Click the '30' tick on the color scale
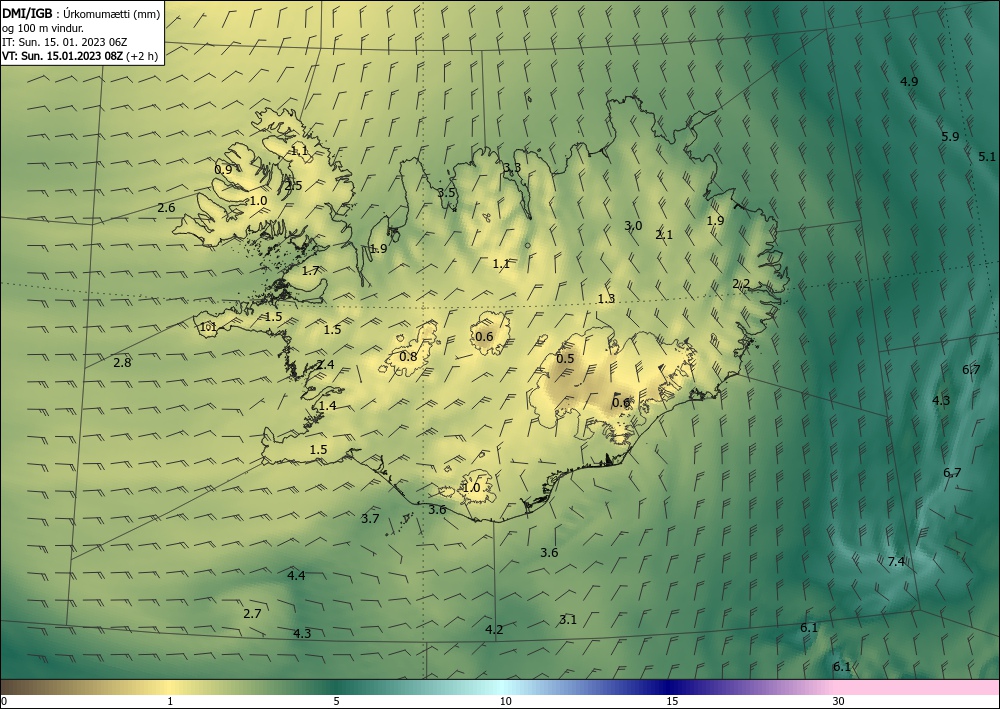1000x709 pixels. 839,702
